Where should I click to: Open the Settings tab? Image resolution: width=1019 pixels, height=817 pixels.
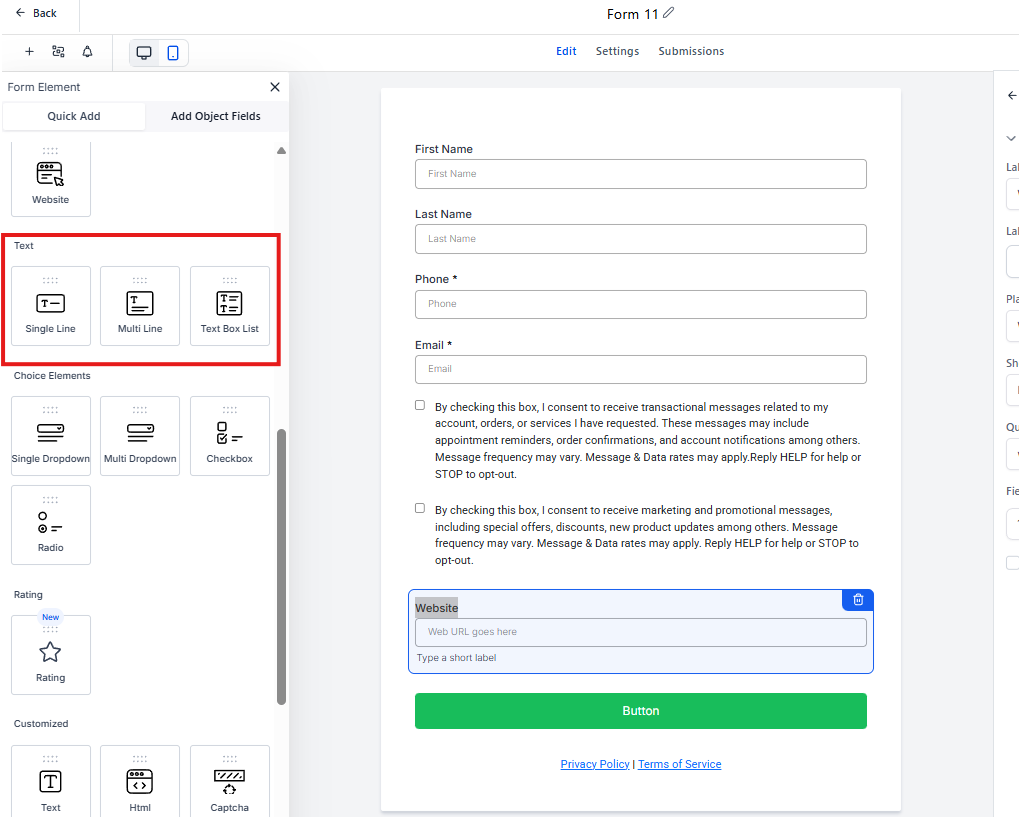pyautogui.click(x=617, y=51)
